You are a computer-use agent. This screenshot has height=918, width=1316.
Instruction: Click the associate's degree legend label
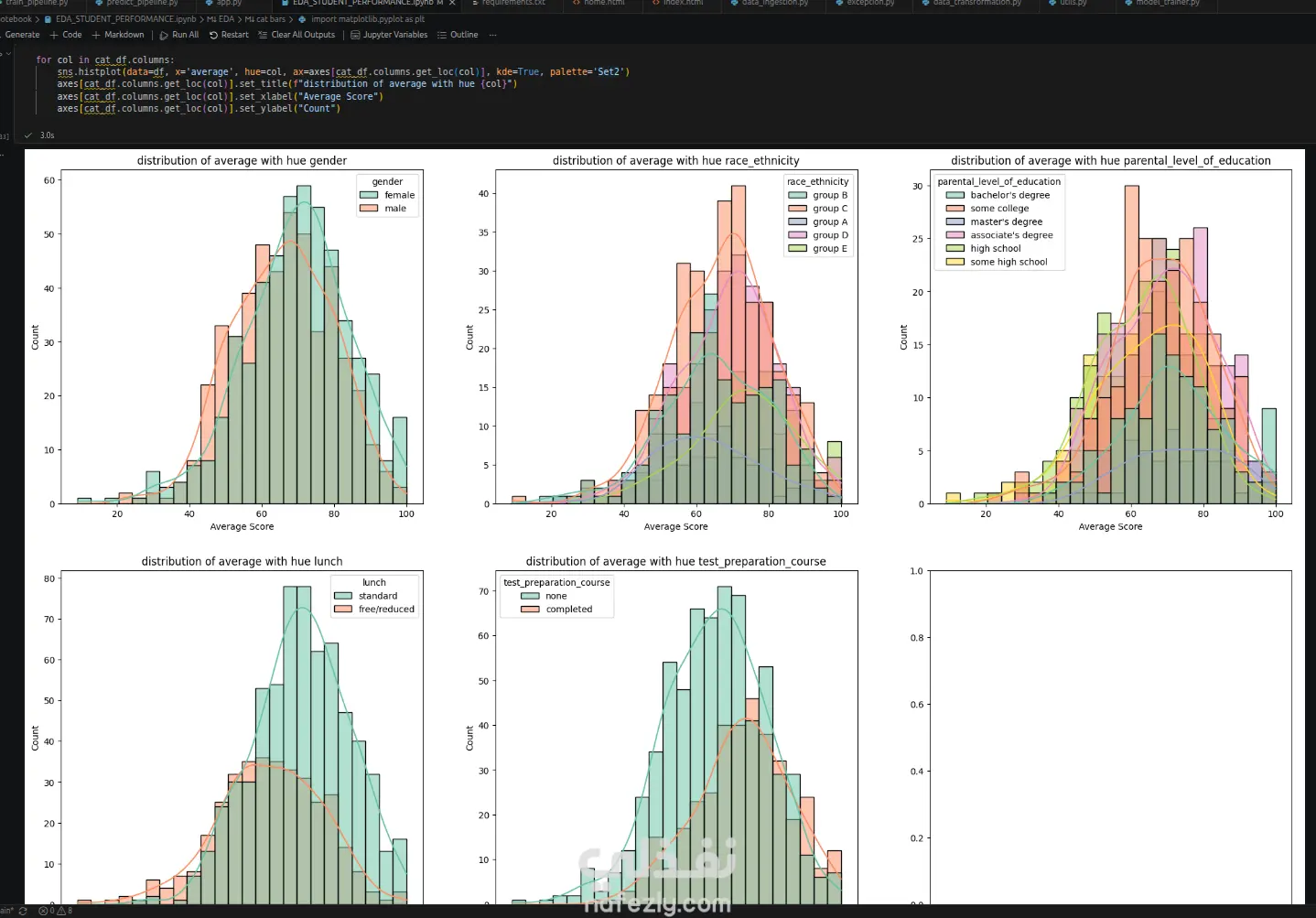pos(1011,235)
